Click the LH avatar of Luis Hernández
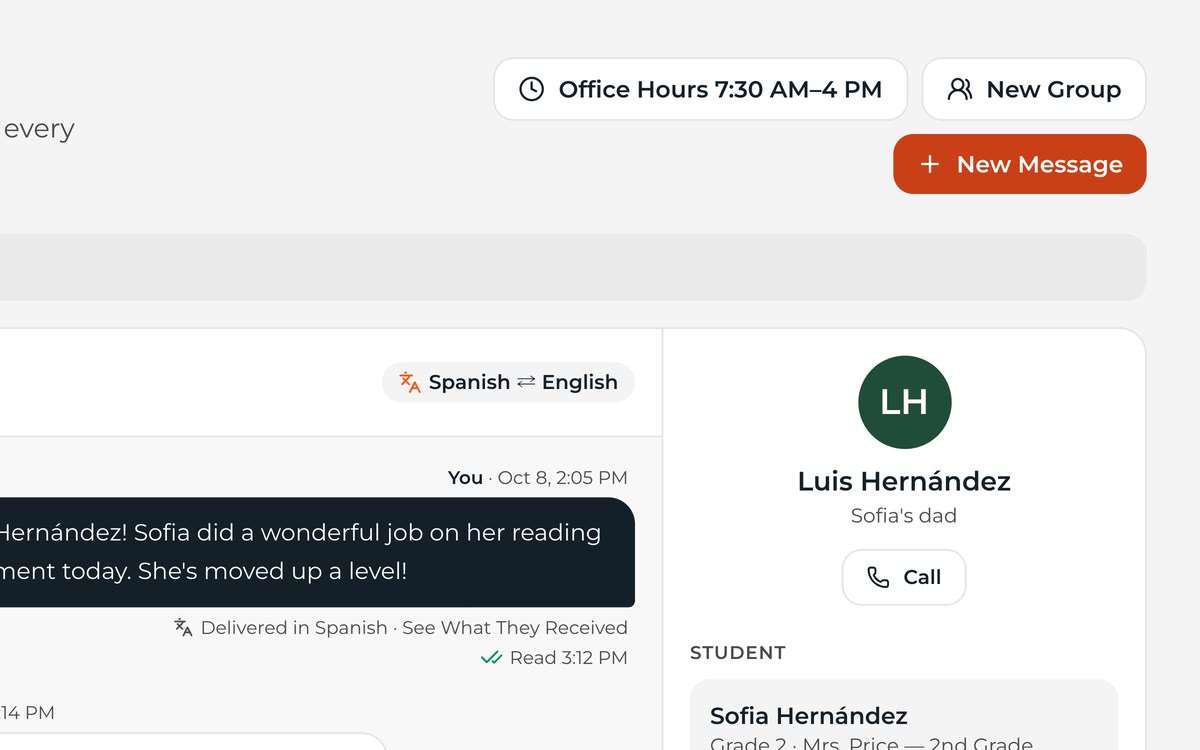Viewport: 1200px width, 750px height. (904, 402)
